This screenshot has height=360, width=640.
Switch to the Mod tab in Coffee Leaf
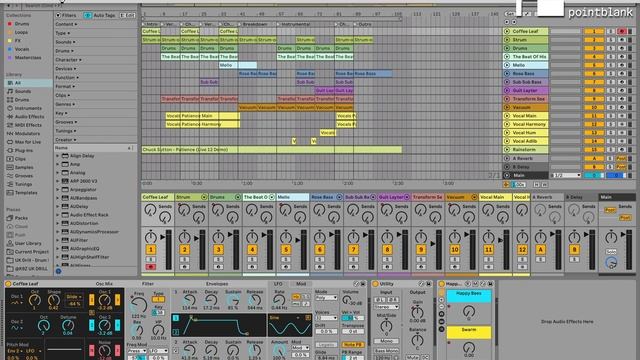pos(301,284)
